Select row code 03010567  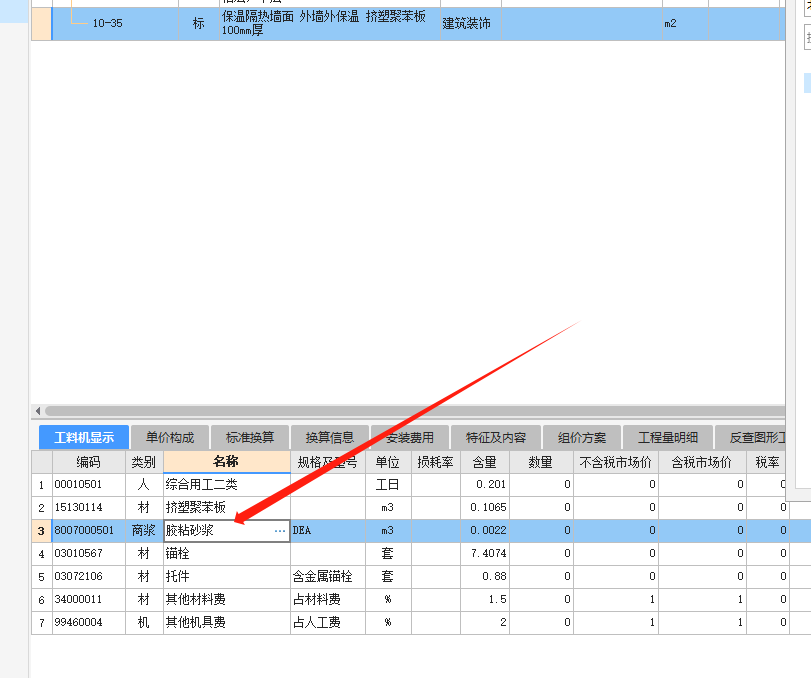click(x=88, y=553)
